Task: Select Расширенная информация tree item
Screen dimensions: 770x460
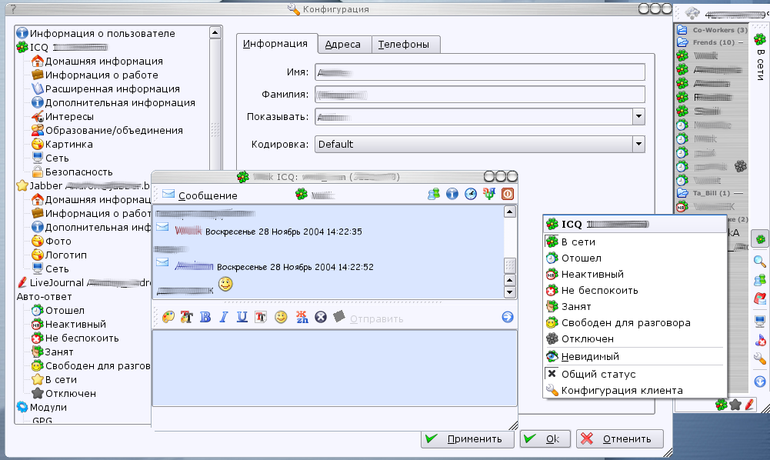Action: coord(106,89)
